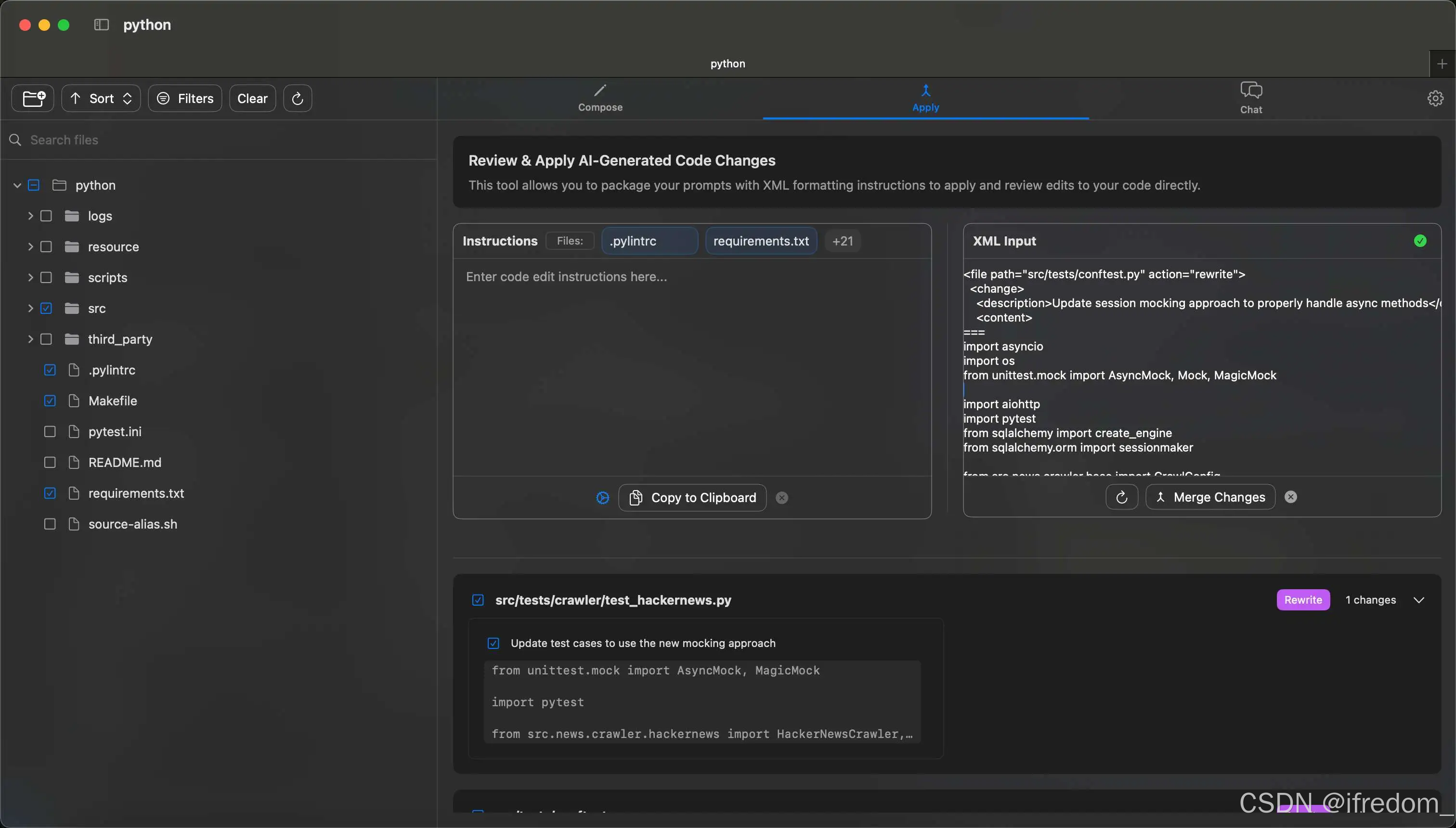This screenshot has width=1456, height=828.
Task: Click the add folder icon
Action: click(33, 98)
